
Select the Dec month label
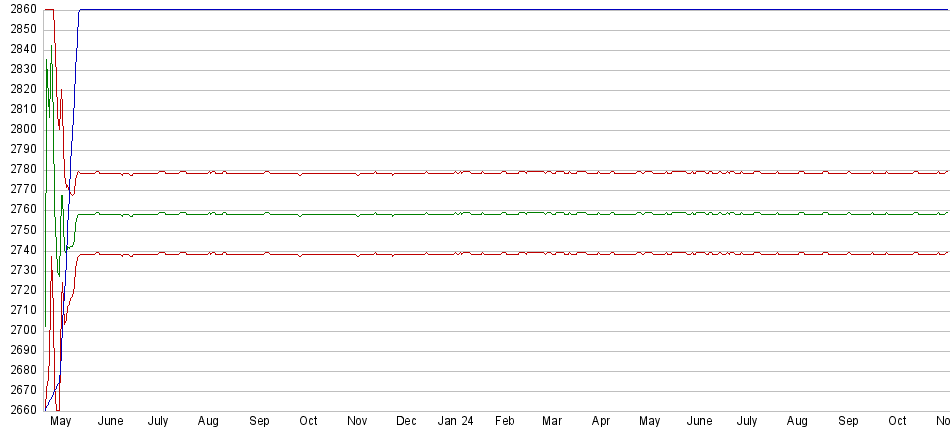coord(406,422)
